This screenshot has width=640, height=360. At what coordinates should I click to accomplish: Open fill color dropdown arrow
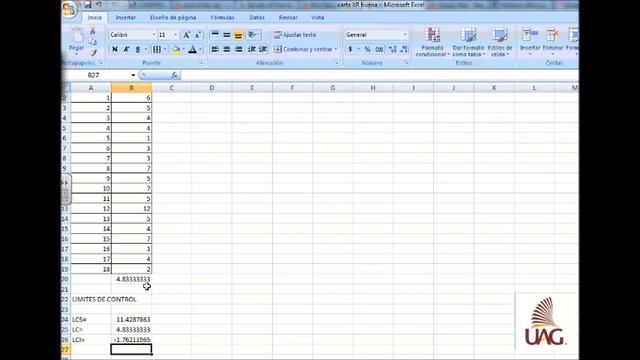coord(183,49)
